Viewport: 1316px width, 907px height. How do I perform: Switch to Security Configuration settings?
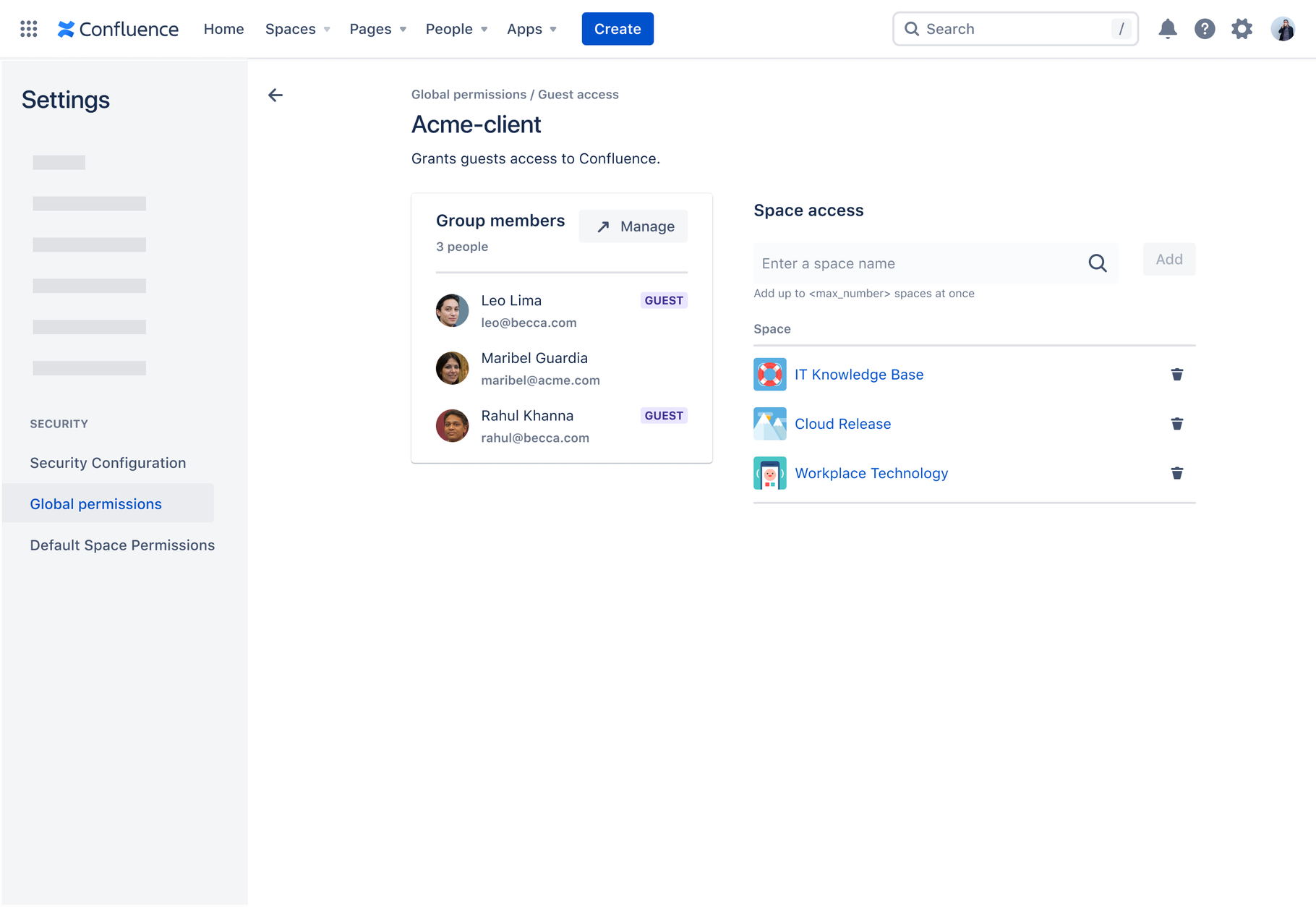coord(108,463)
